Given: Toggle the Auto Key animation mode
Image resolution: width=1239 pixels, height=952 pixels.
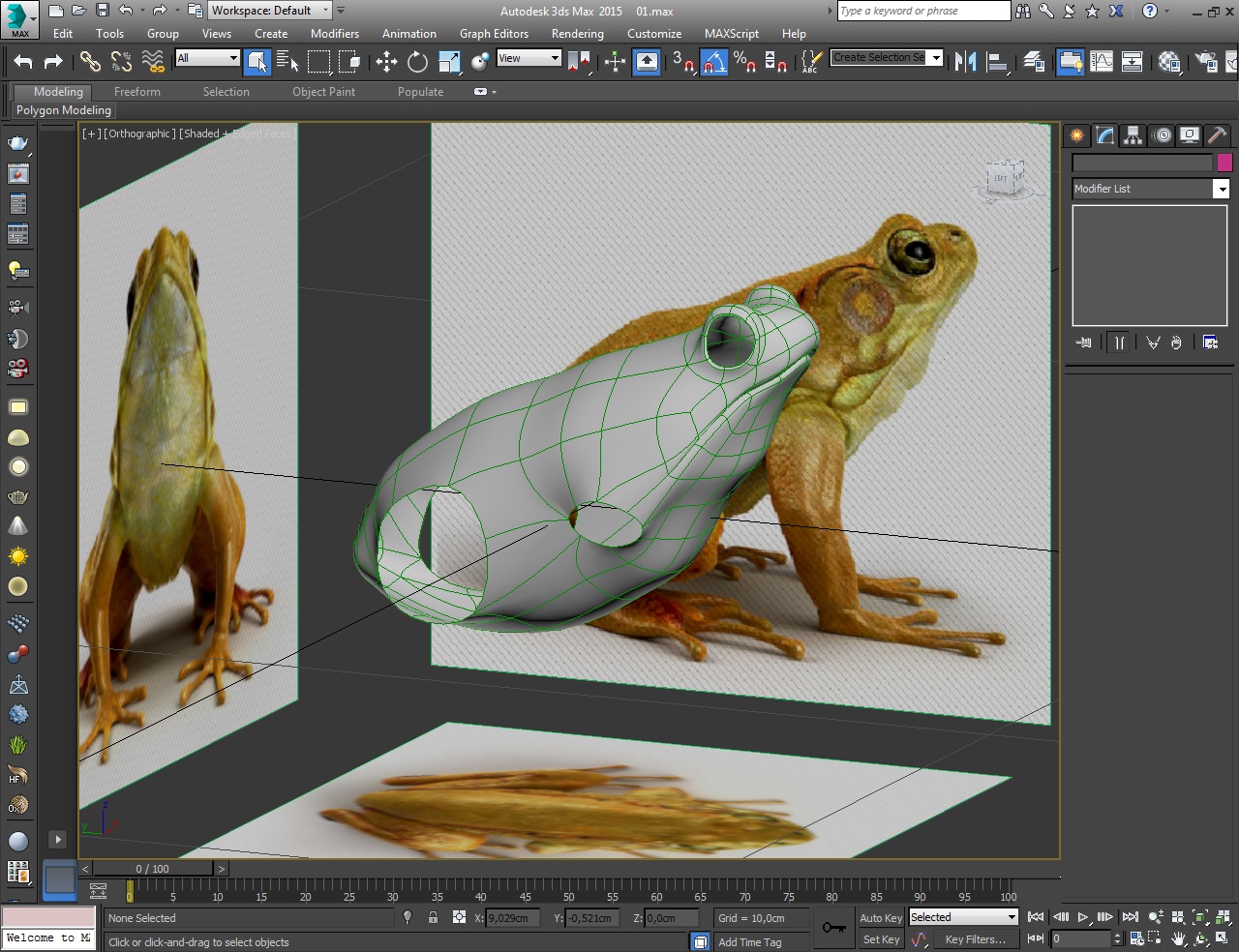Looking at the screenshot, I should 880,918.
